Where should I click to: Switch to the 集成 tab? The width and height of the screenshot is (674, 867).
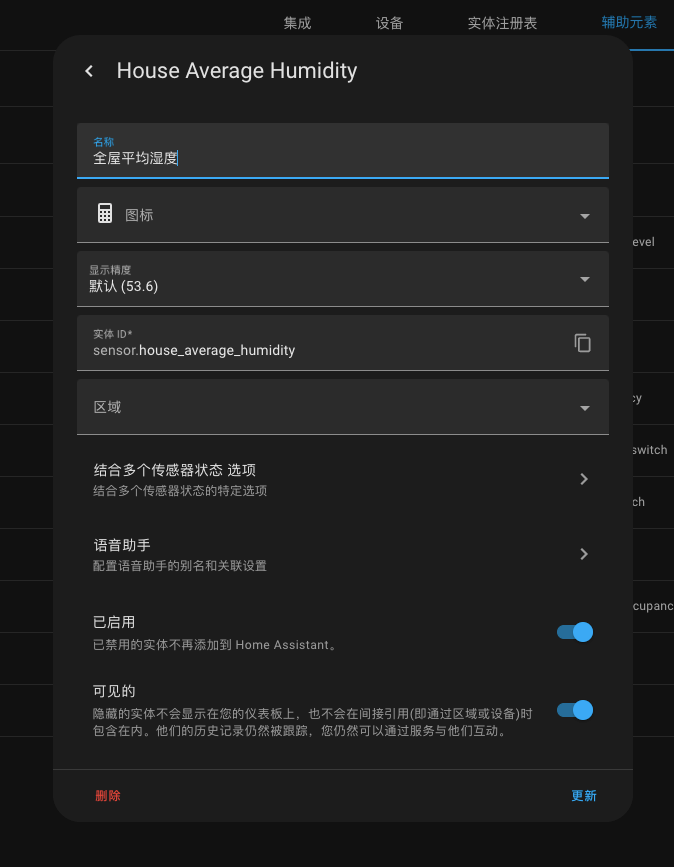click(297, 23)
